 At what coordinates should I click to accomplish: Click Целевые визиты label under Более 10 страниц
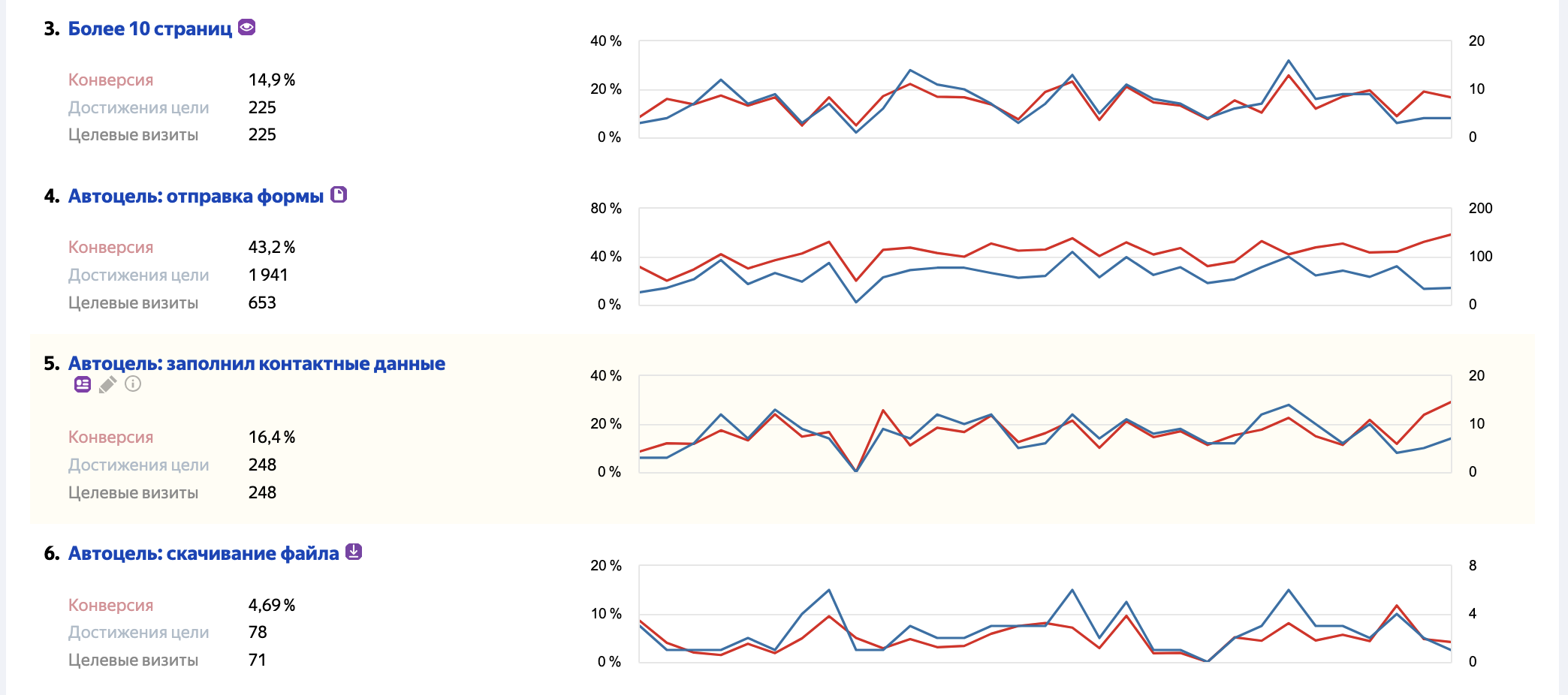[x=133, y=134]
